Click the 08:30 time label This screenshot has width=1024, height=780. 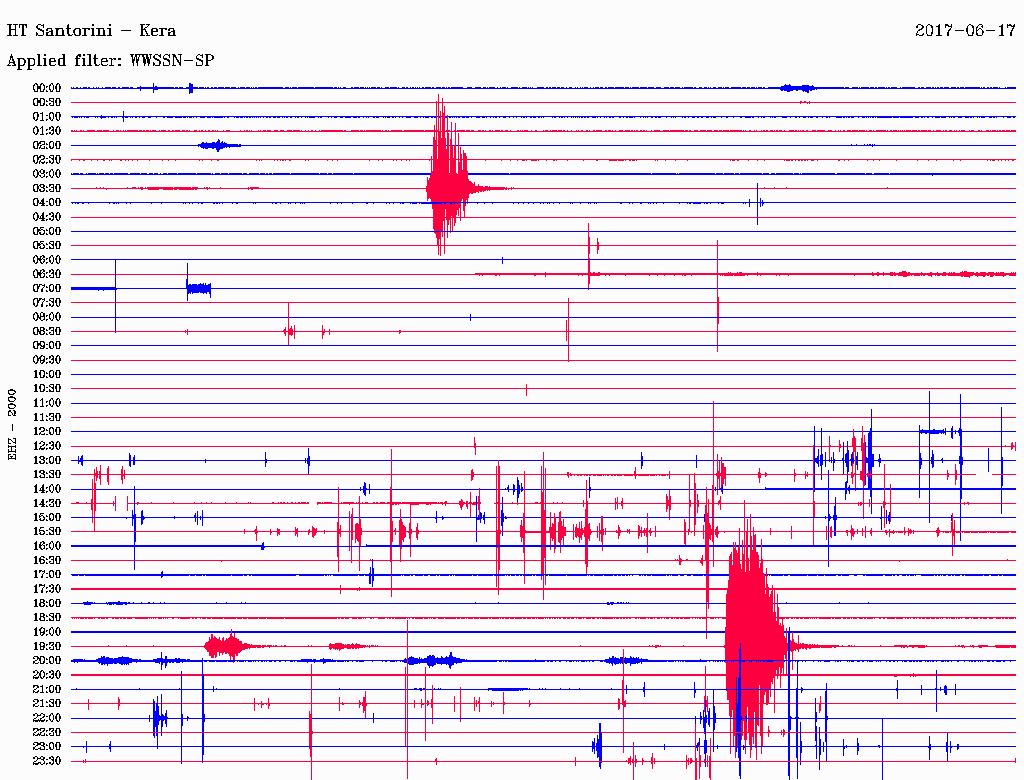(x=47, y=332)
